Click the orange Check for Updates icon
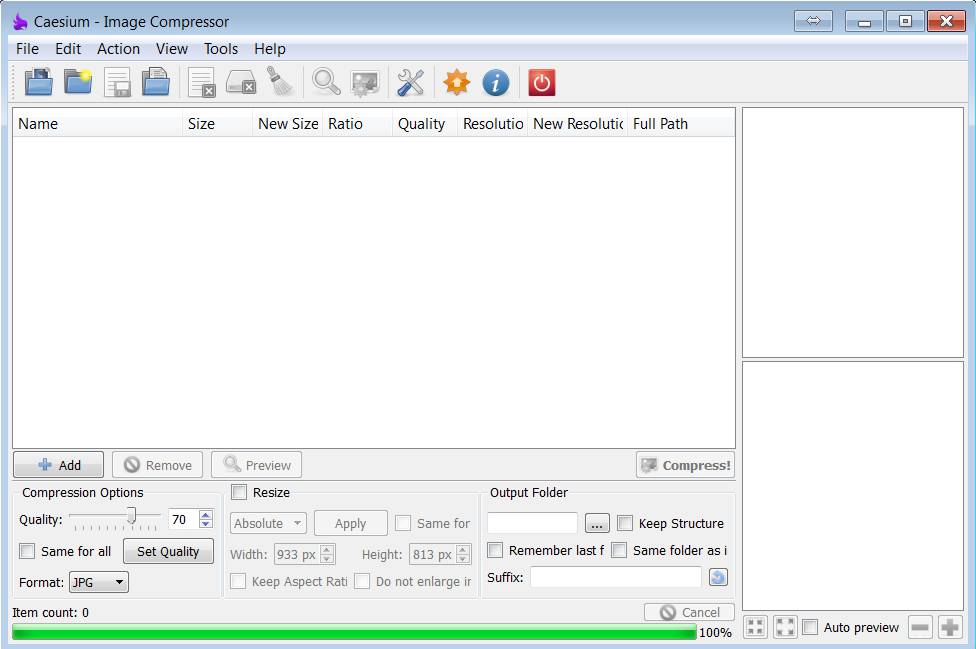Viewport: 976px width, 649px height. tap(456, 82)
